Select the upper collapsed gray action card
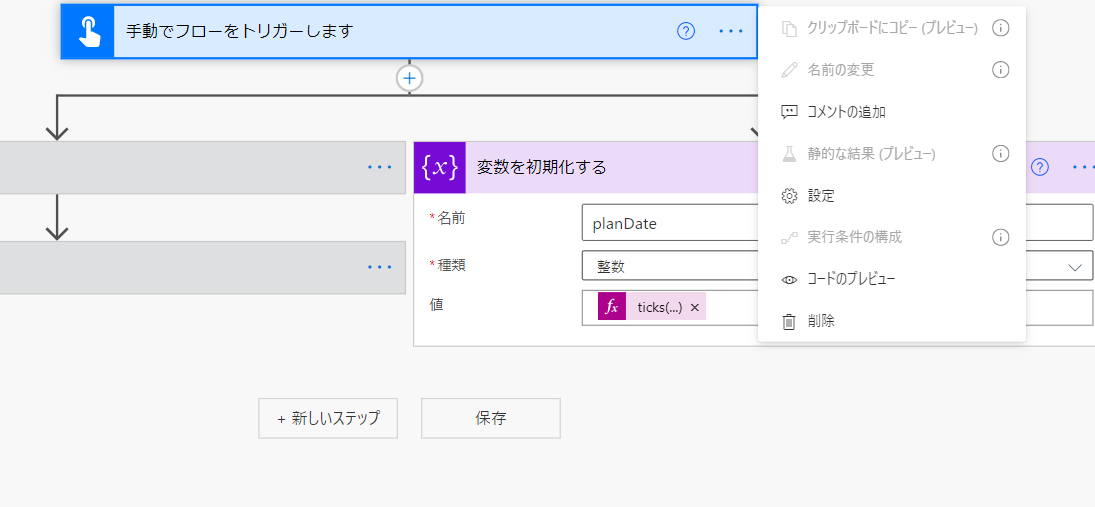The image size is (1095, 507). coord(203,168)
